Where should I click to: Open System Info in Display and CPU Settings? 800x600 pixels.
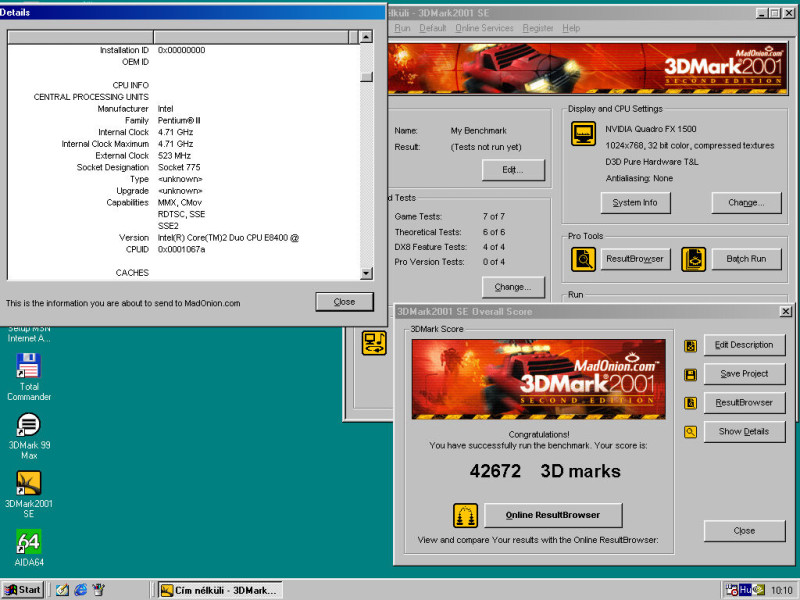tap(635, 203)
